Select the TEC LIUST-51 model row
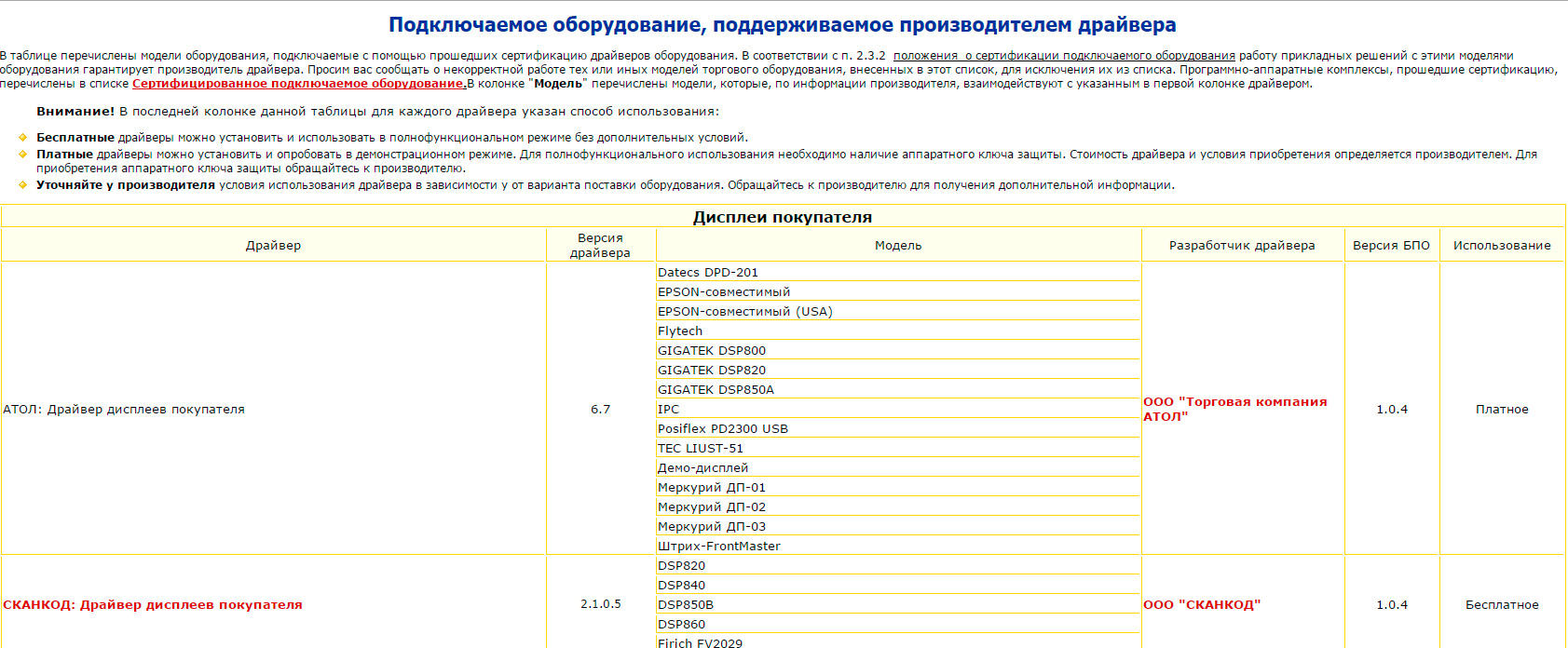 point(898,449)
